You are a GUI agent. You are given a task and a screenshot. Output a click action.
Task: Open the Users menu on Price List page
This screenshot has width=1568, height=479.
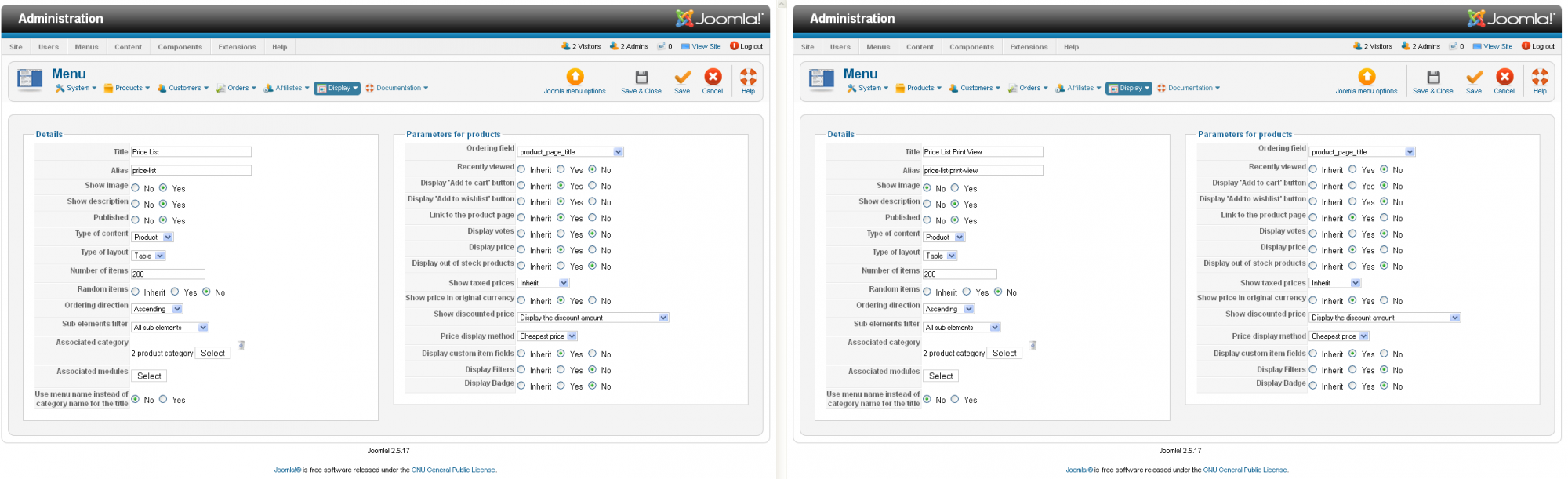49,47
